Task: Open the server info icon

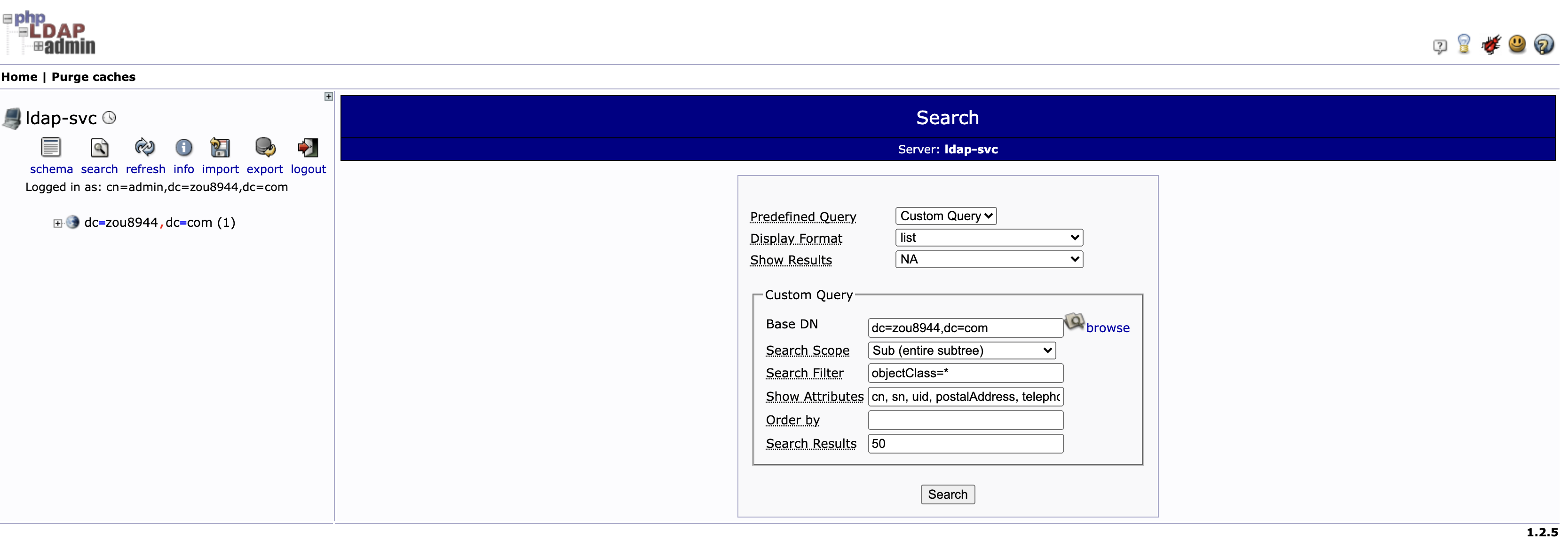Action: tap(183, 147)
